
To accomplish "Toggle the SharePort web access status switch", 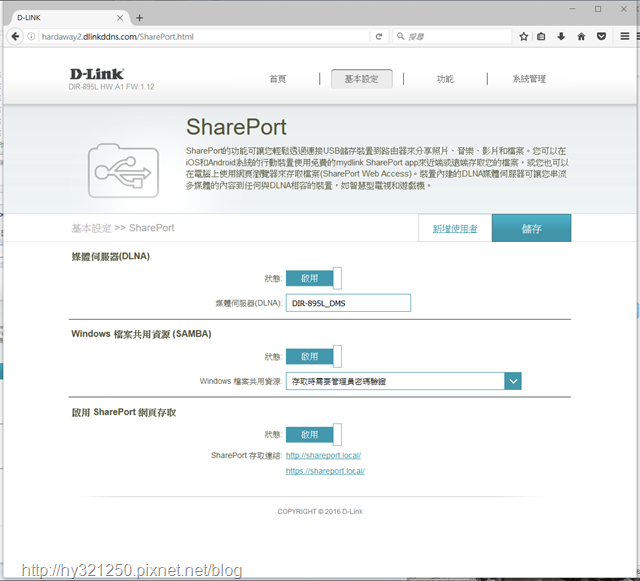I will coord(313,435).
